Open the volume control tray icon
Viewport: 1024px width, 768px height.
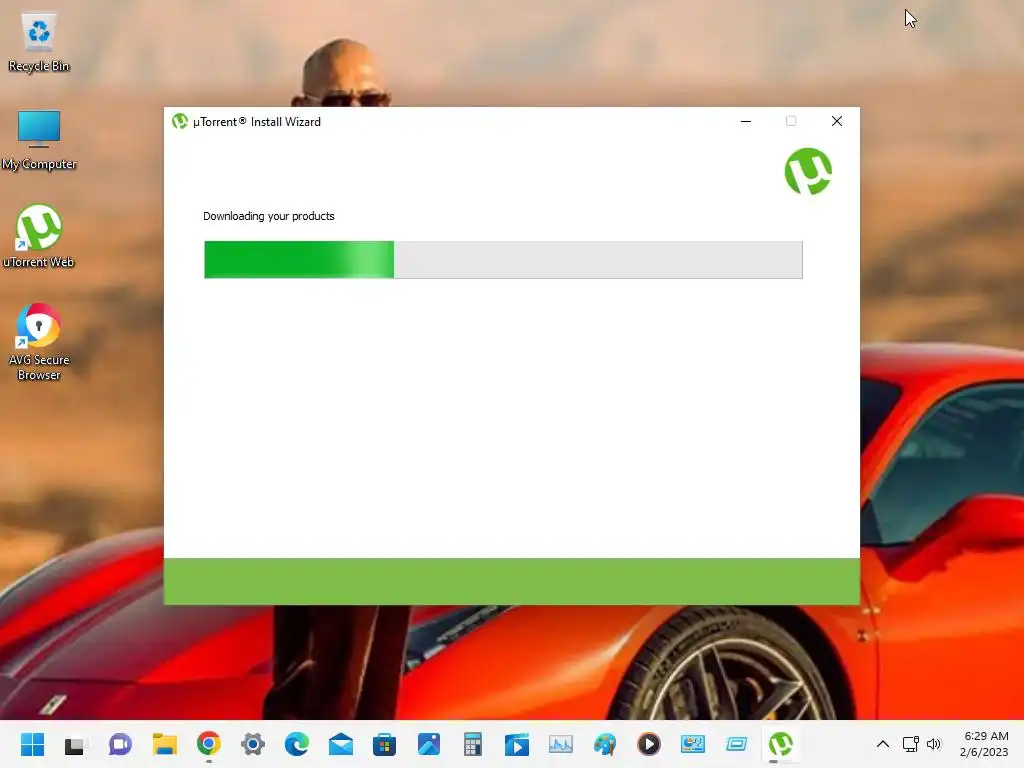tap(935, 744)
